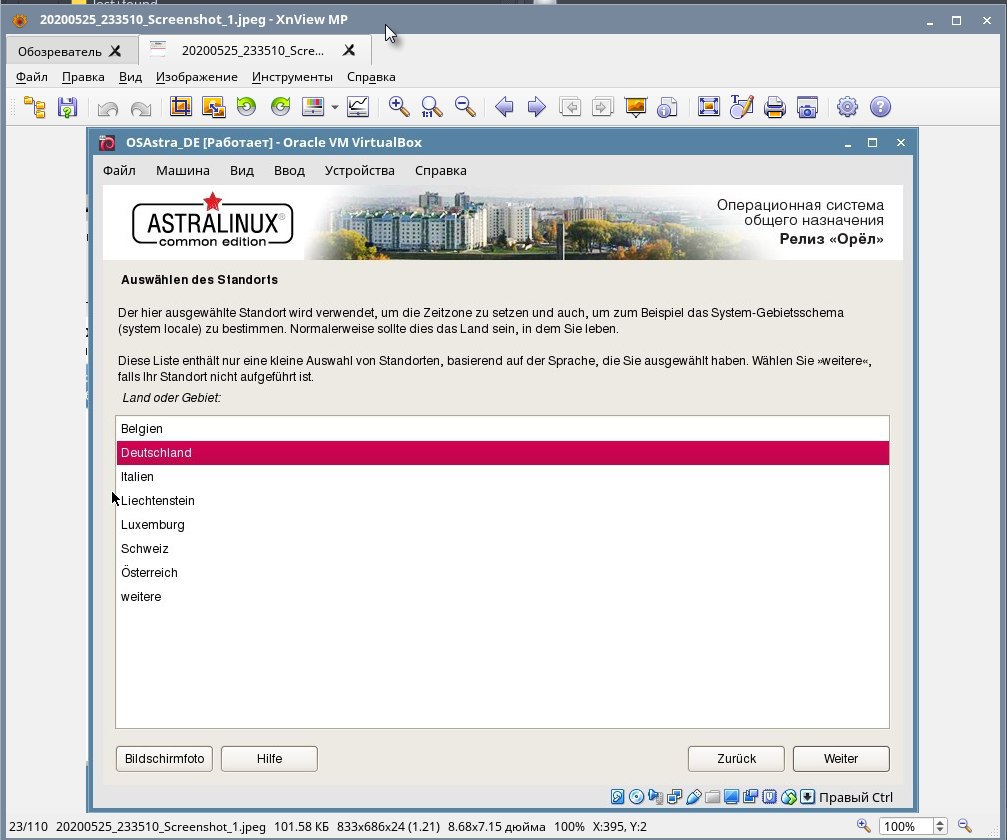Expand the dropdown arrow next to color adjust
The image size is (1007, 840).
point(335,107)
